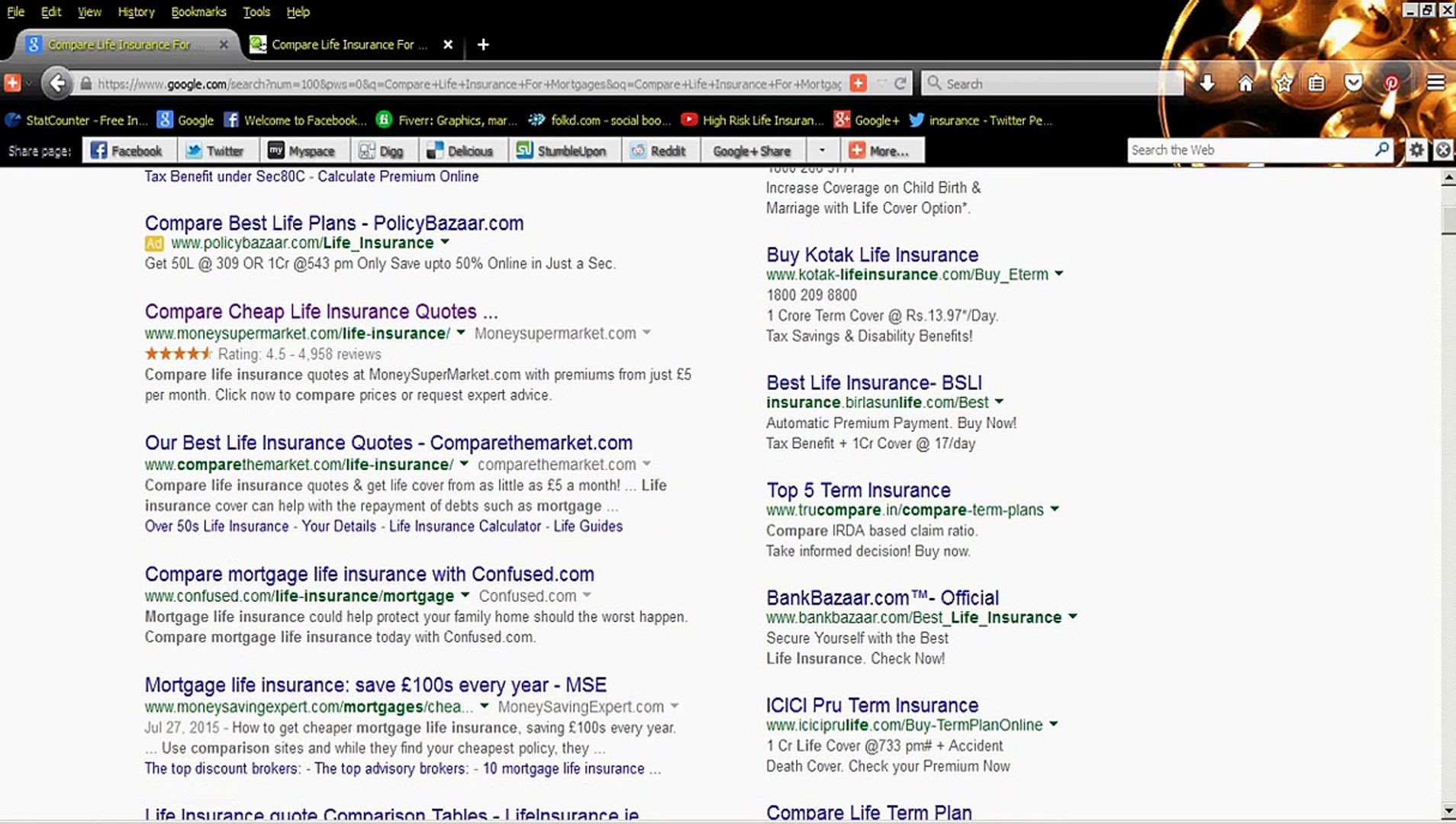The width and height of the screenshot is (1456, 824).
Task: Open the Firefox hamburger menu
Action: pos(1435,83)
